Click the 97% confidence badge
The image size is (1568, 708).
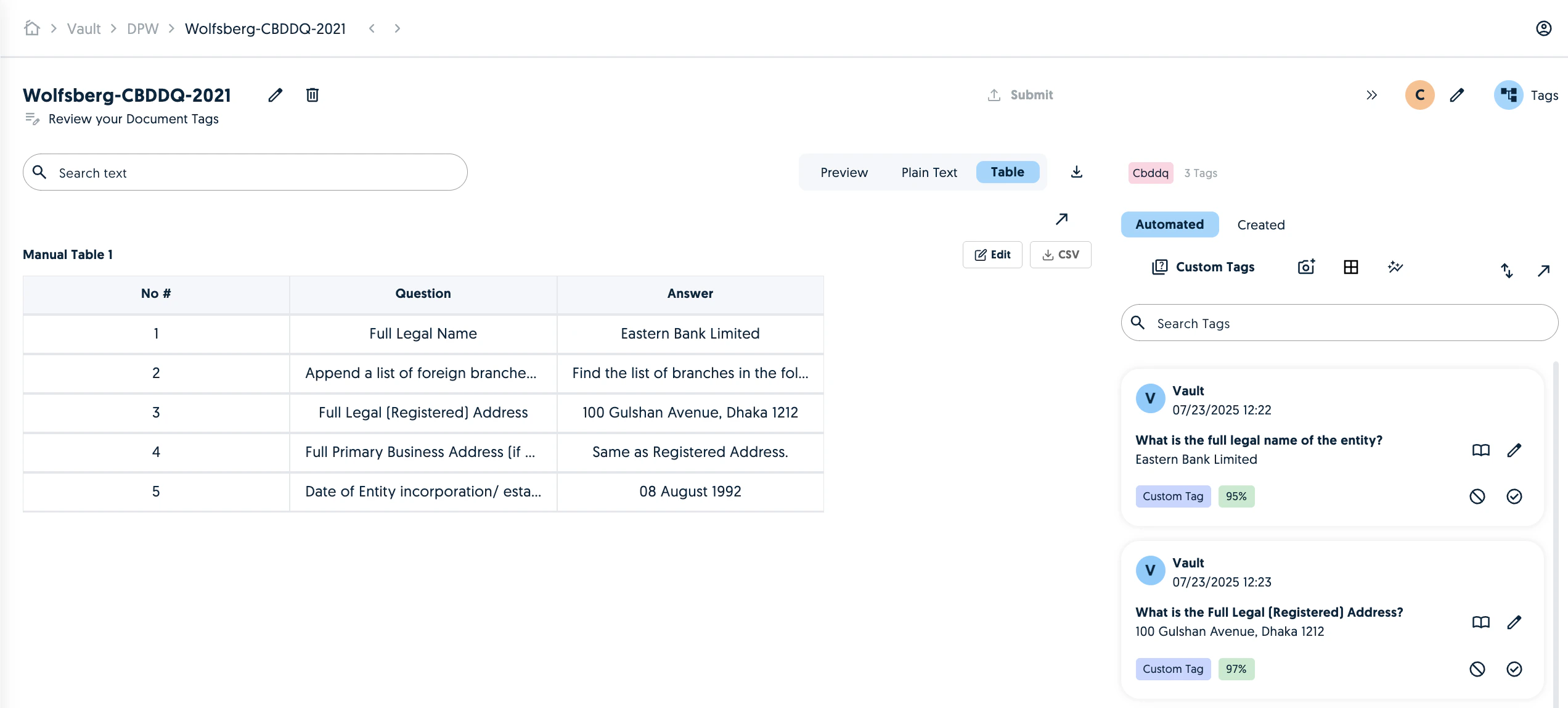tap(1236, 669)
